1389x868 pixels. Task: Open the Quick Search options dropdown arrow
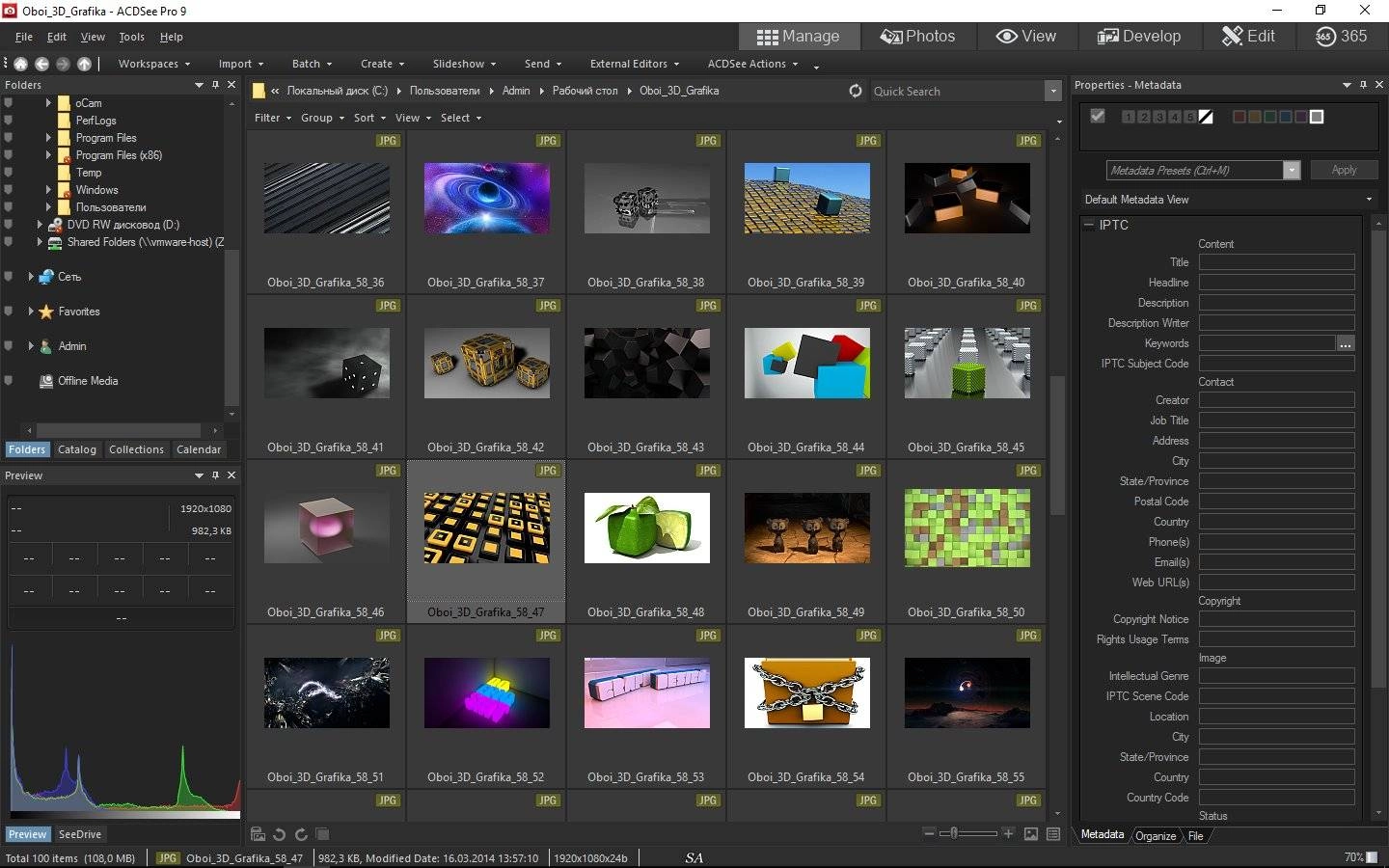click(x=1052, y=91)
